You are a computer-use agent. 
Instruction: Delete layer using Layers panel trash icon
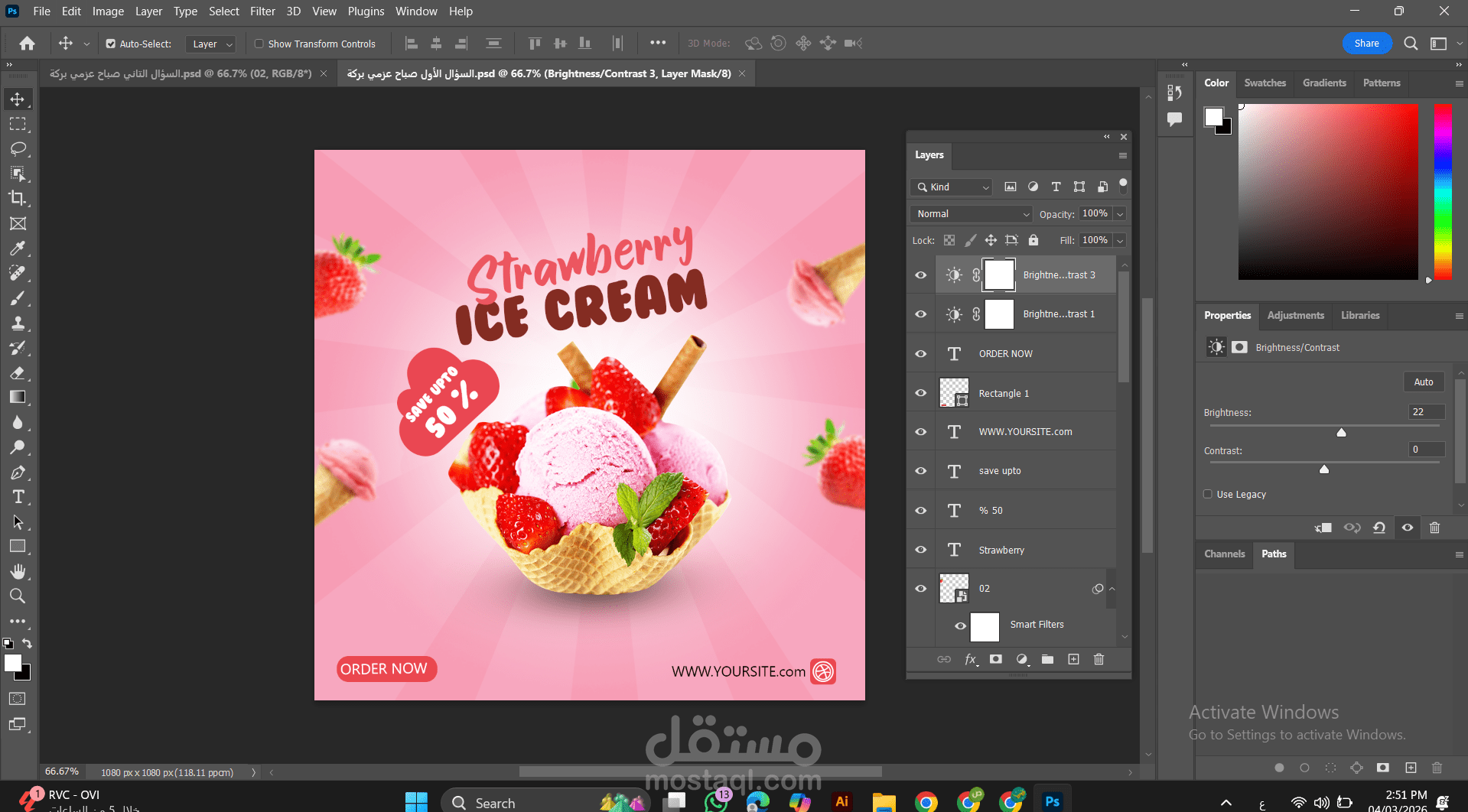pos(1099,659)
